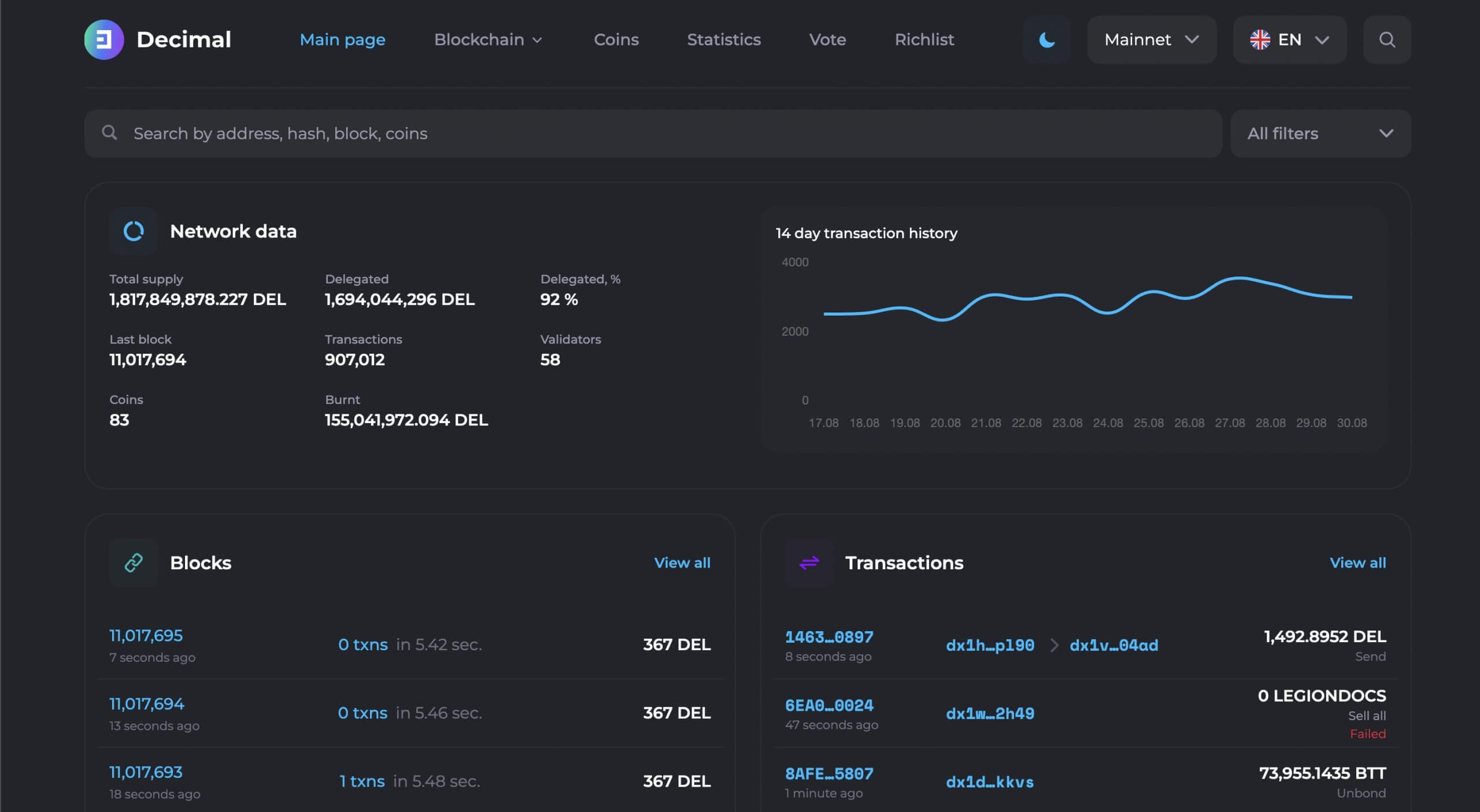Open the Statistics page

tap(724, 39)
